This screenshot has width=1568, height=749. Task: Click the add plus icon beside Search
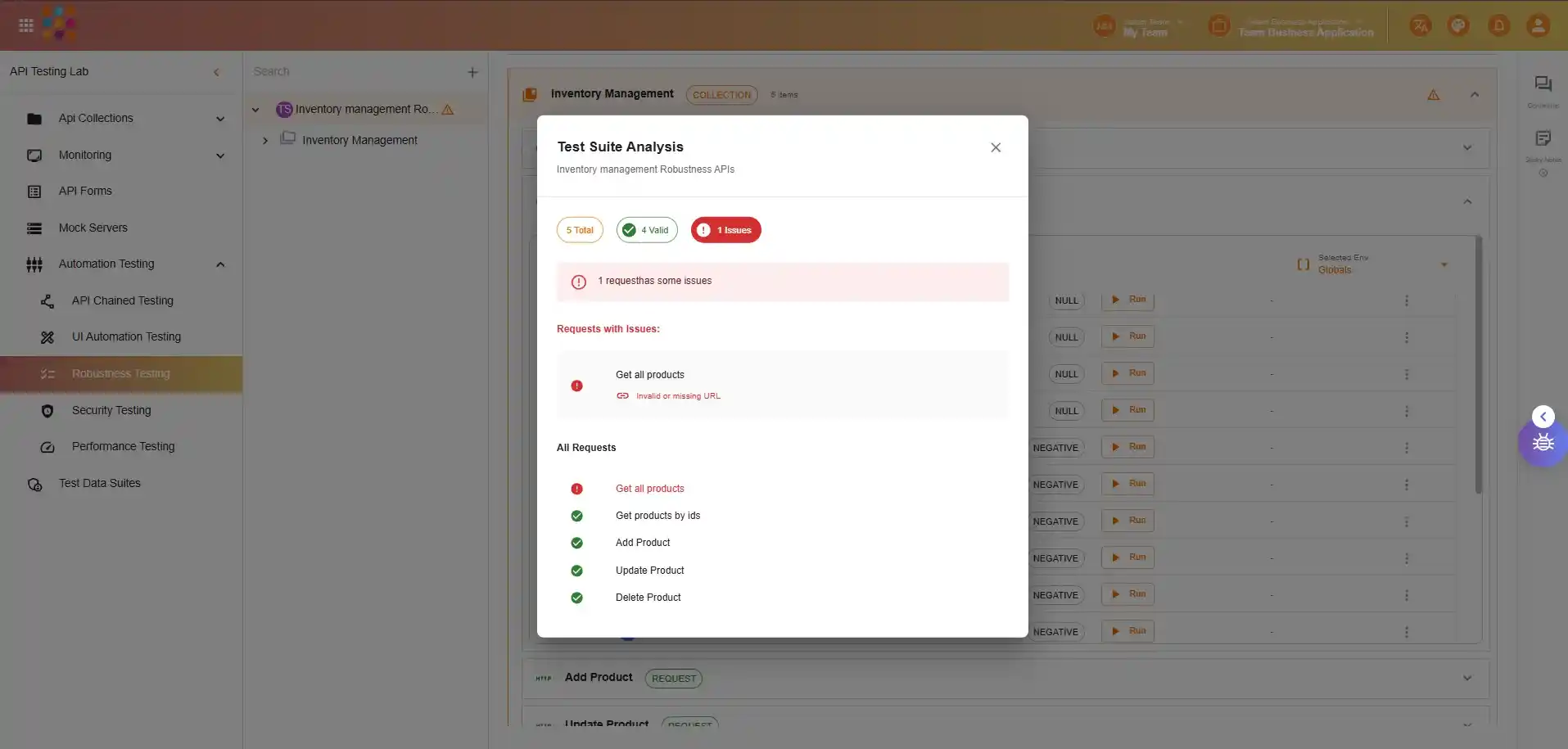point(472,72)
